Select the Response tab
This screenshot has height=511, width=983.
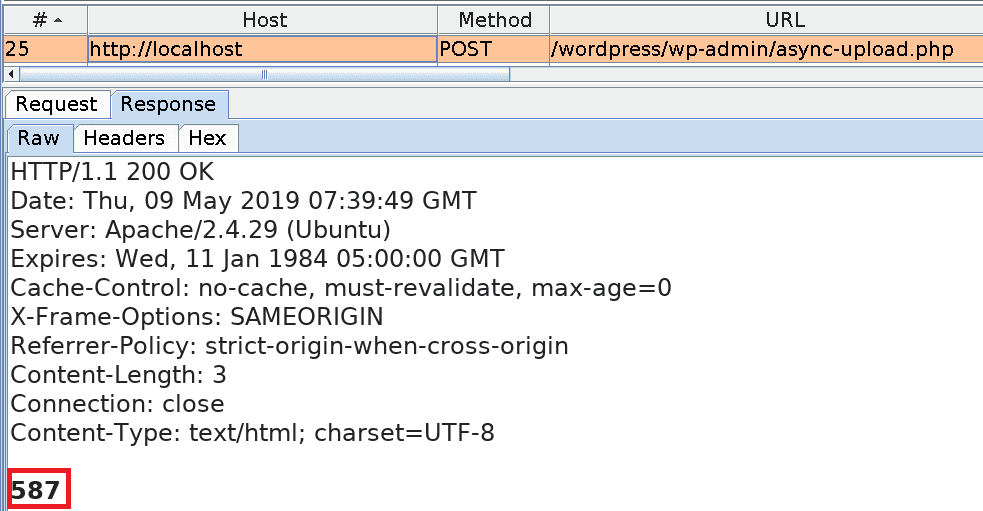click(168, 104)
